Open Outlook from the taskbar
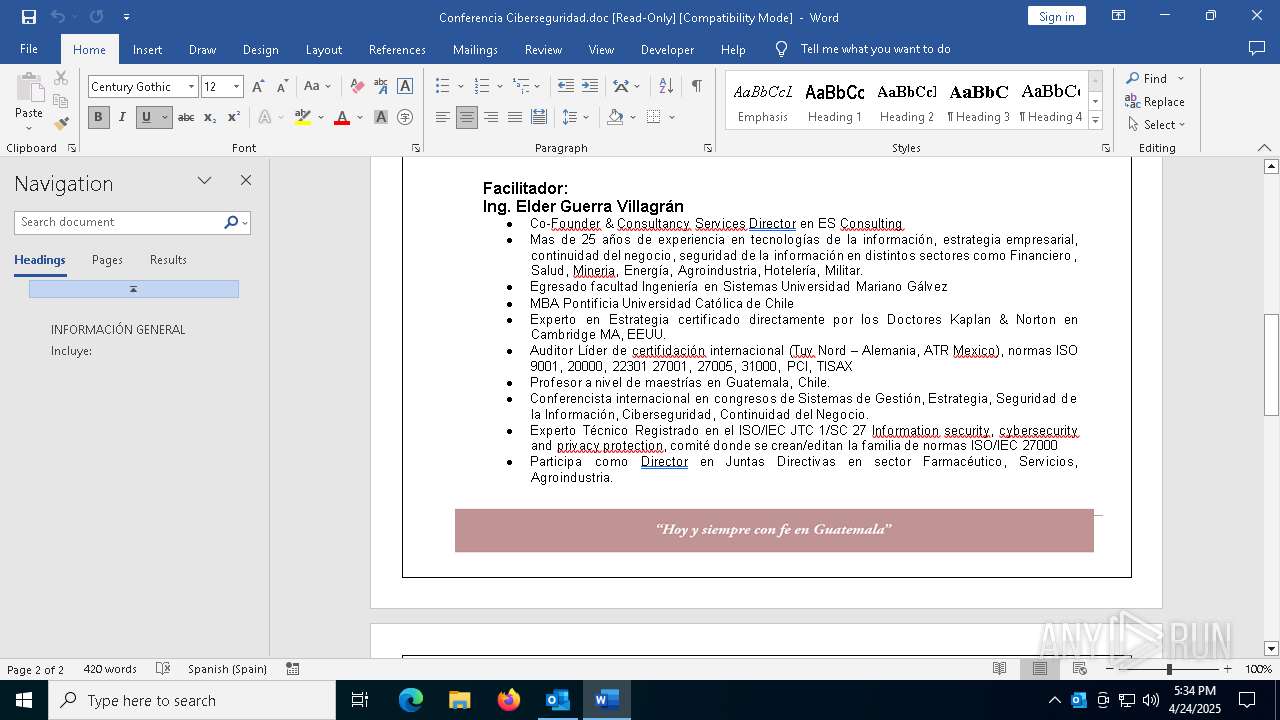The width and height of the screenshot is (1280, 720). [x=558, y=700]
